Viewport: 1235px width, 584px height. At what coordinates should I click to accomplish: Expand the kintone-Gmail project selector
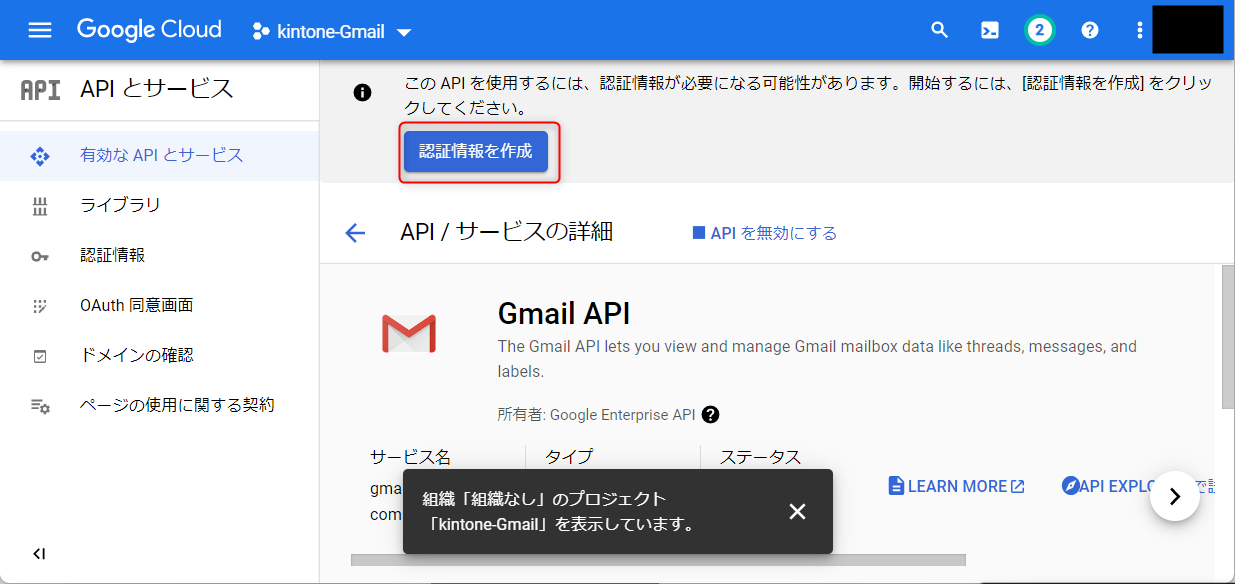[332, 31]
